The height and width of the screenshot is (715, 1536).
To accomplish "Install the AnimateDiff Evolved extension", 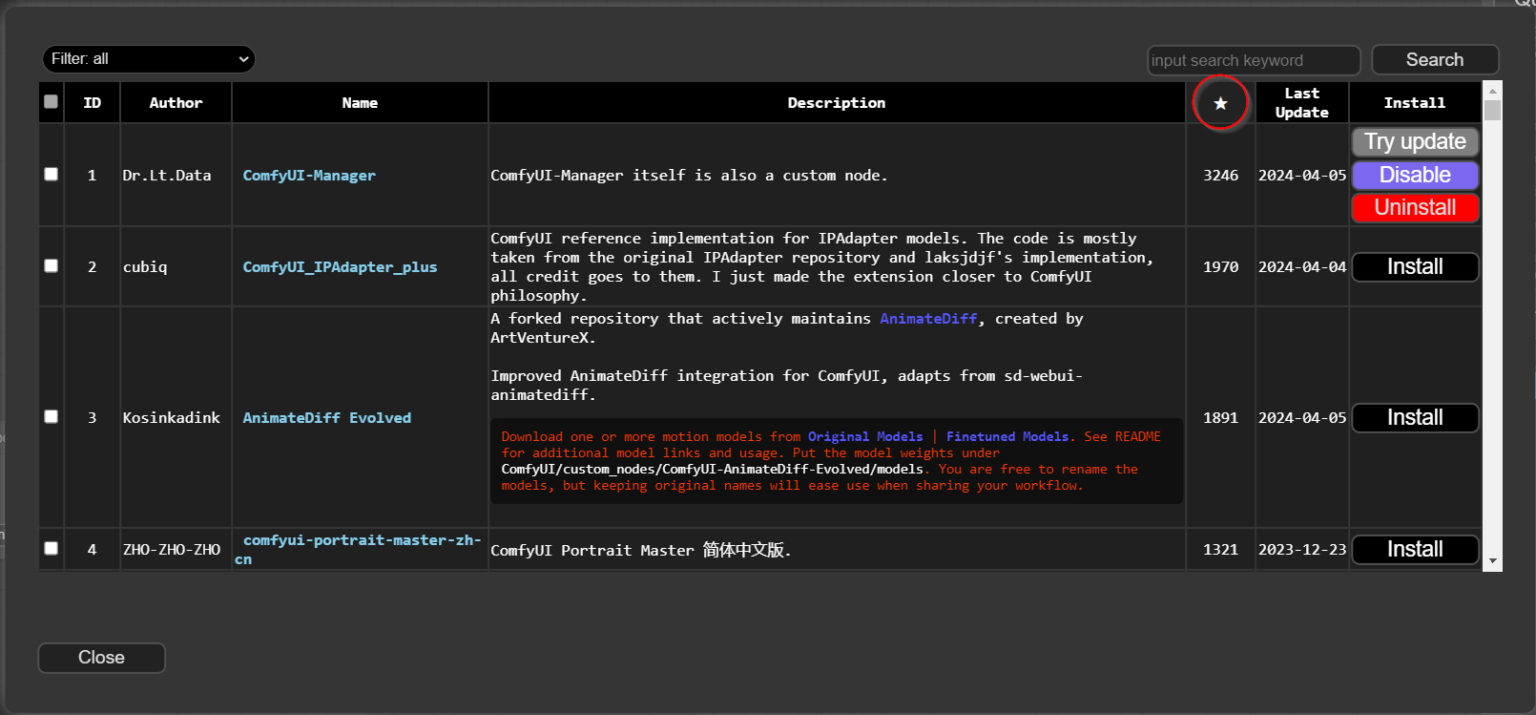I will point(1415,417).
